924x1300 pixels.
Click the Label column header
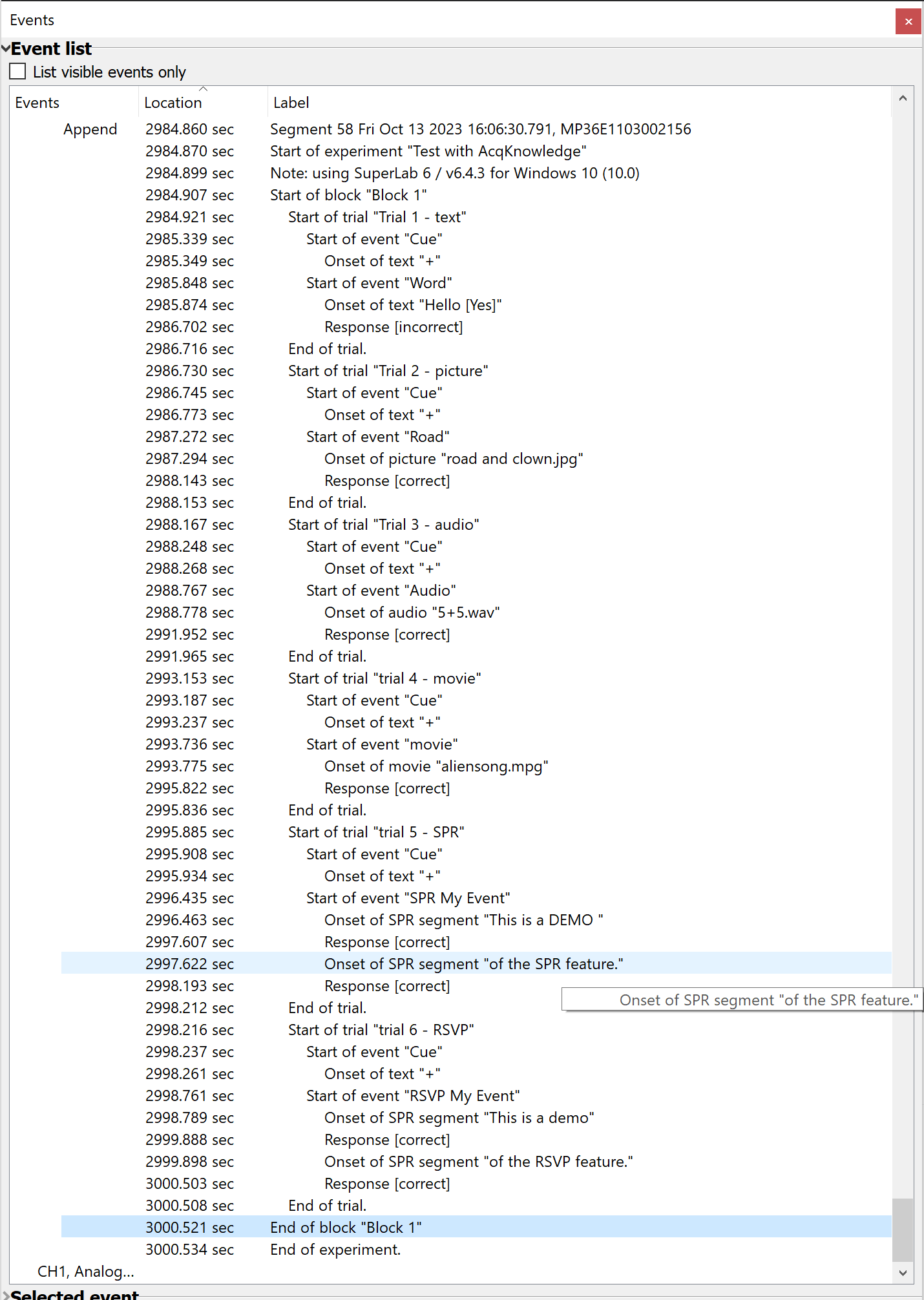click(291, 103)
